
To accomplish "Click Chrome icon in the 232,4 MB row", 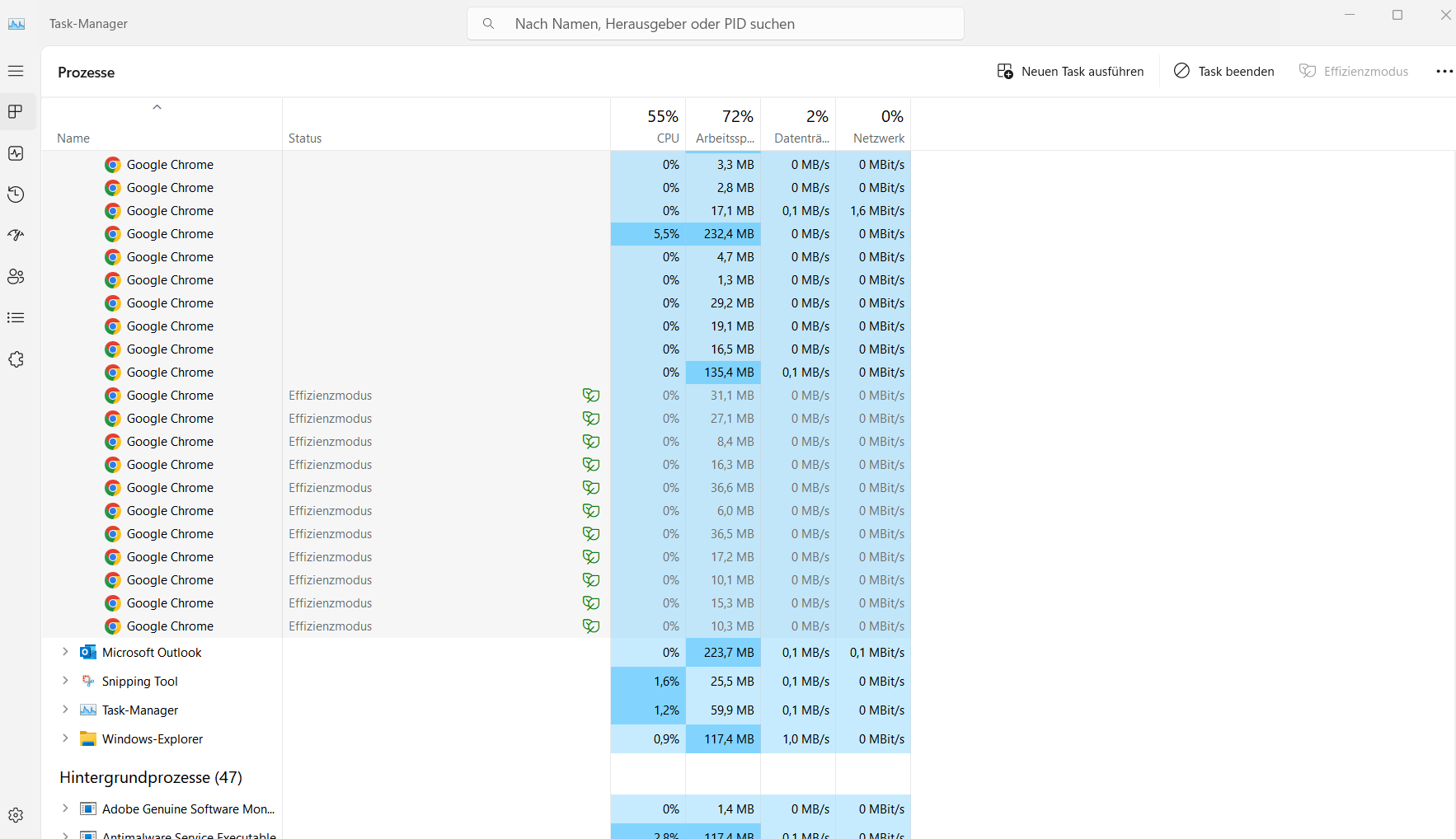I will [x=113, y=234].
